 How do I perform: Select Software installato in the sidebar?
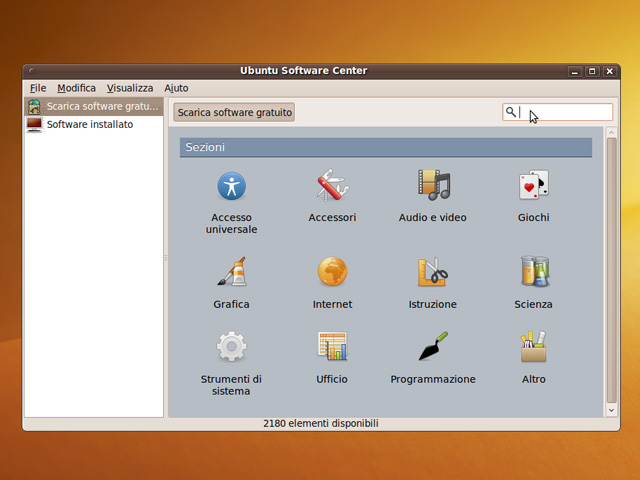click(x=89, y=125)
